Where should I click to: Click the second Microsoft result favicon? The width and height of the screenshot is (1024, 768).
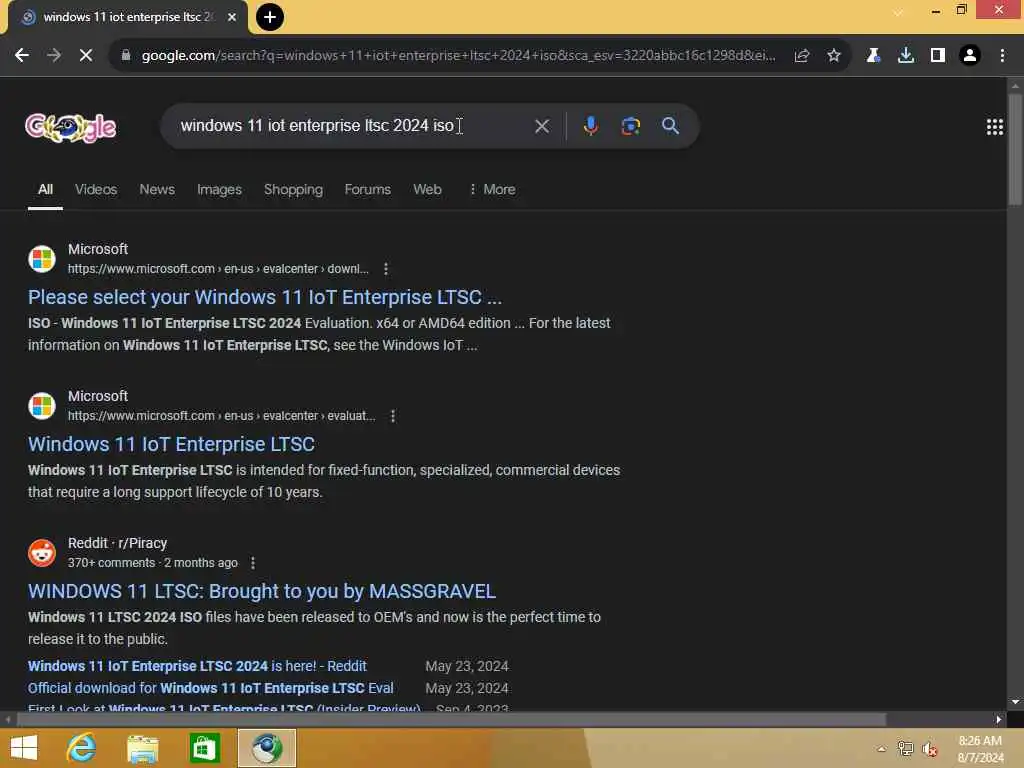coord(42,406)
